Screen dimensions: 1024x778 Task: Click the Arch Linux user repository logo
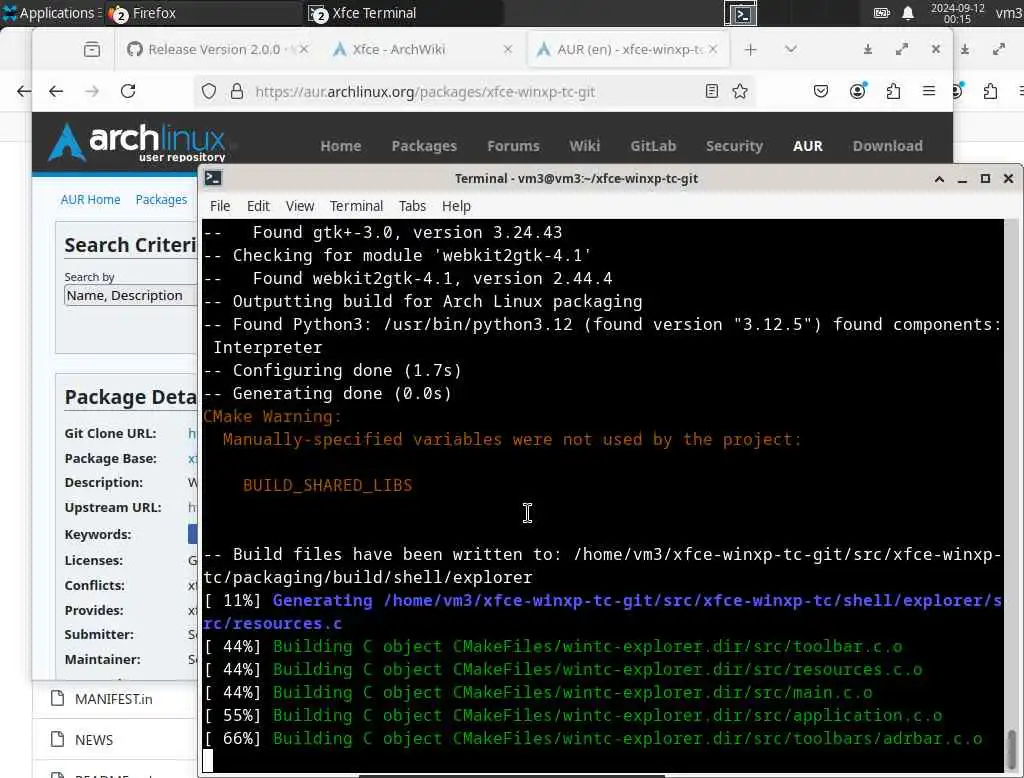138,142
